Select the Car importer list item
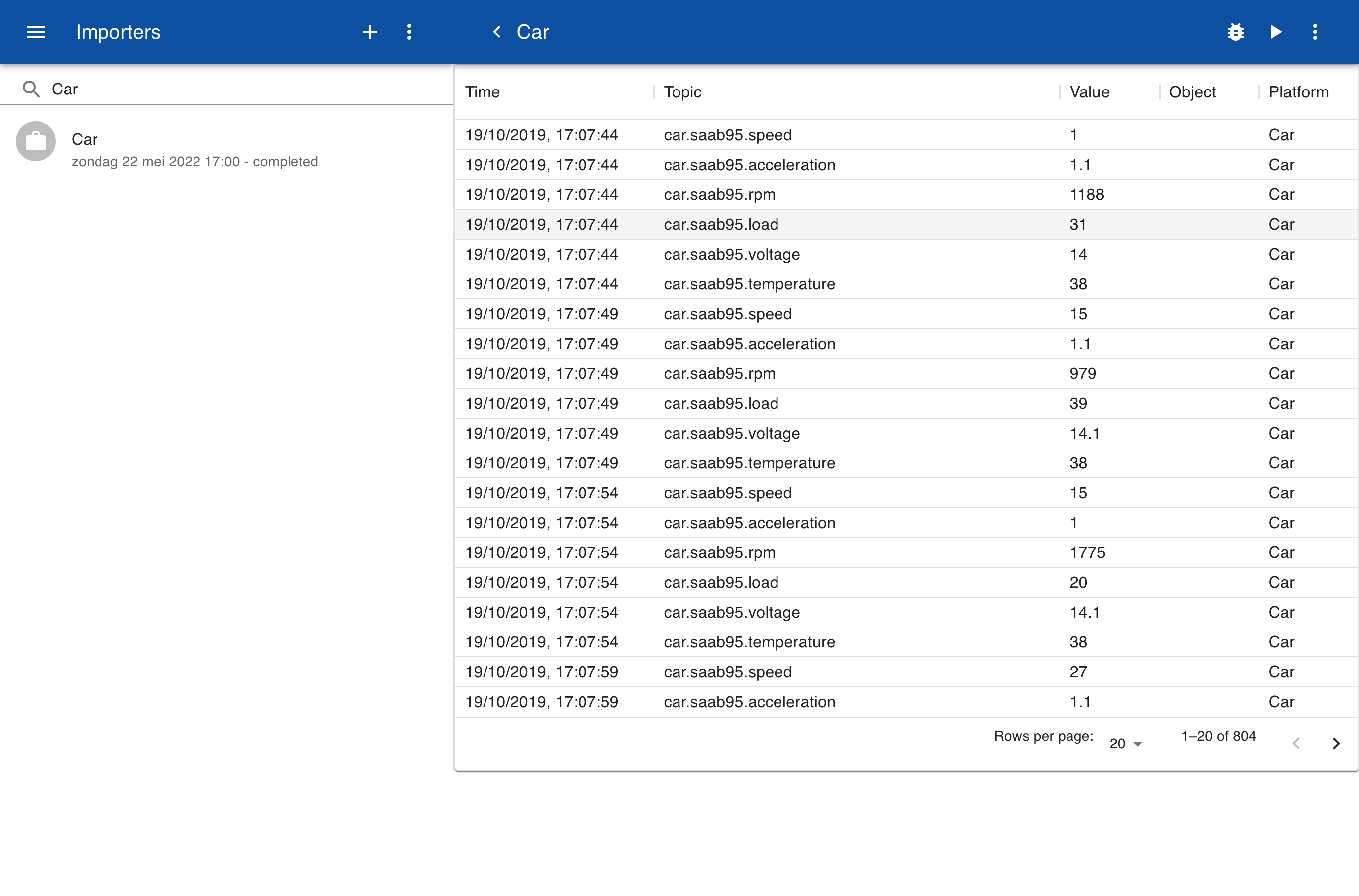1359x896 pixels. (x=227, y=150)
